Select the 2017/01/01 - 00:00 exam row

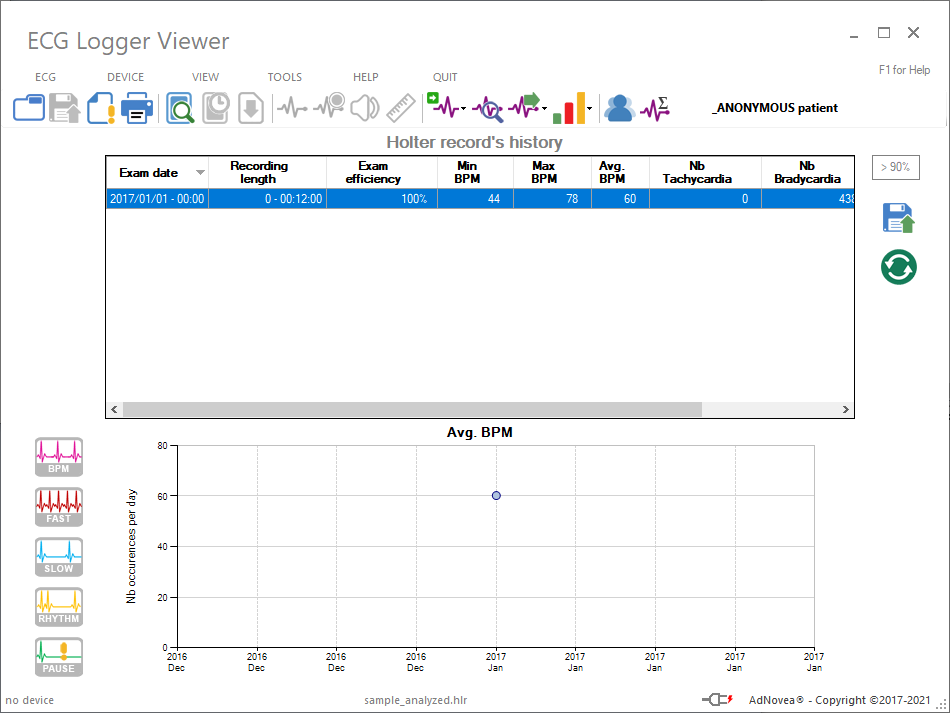[480, 199]
